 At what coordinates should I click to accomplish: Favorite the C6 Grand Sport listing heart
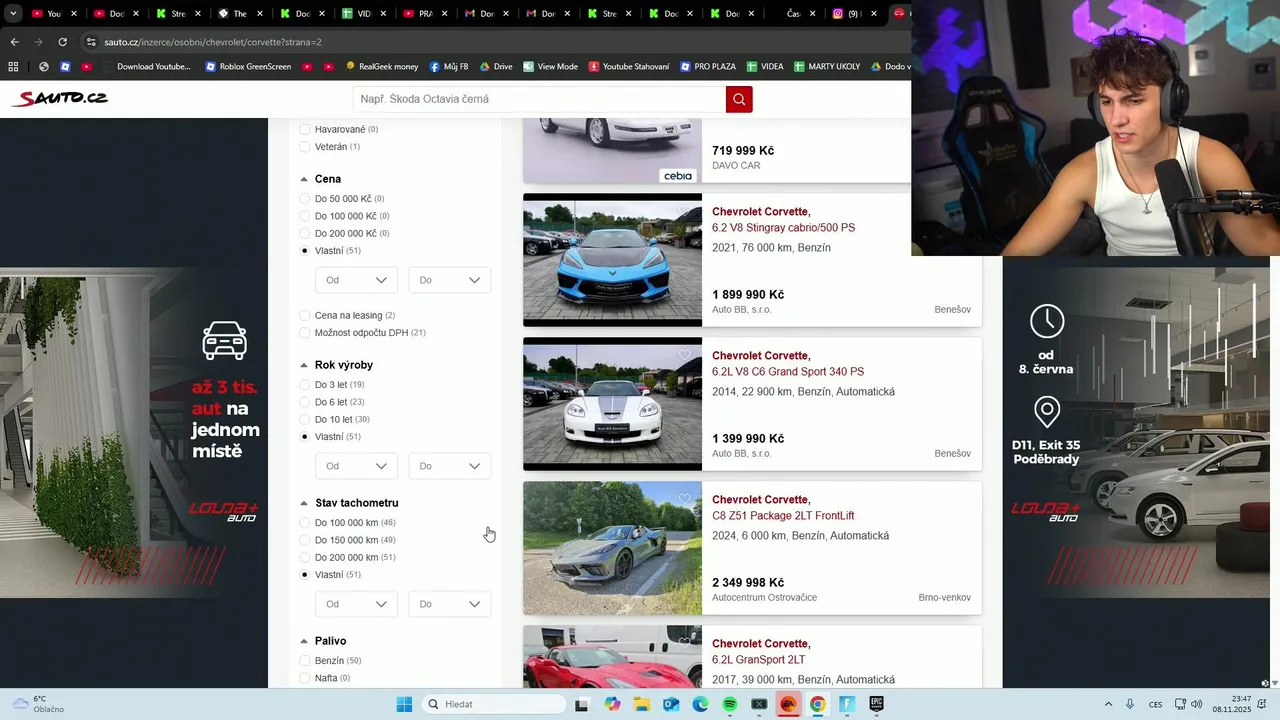[685, 355]
